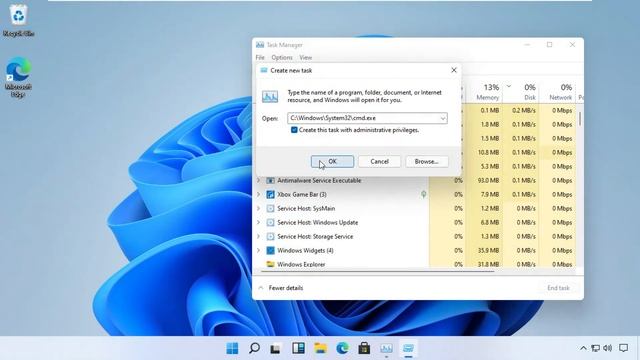Open File Explorer from taskbar
Screen dimensions: 640x360
320,348
